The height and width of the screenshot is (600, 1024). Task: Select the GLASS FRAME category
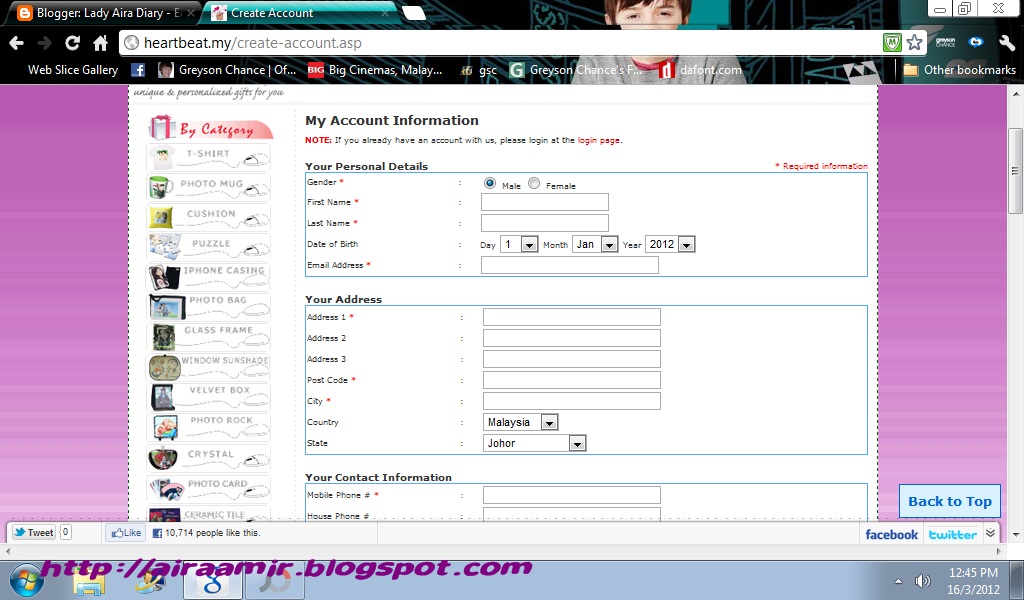point(208,337)
